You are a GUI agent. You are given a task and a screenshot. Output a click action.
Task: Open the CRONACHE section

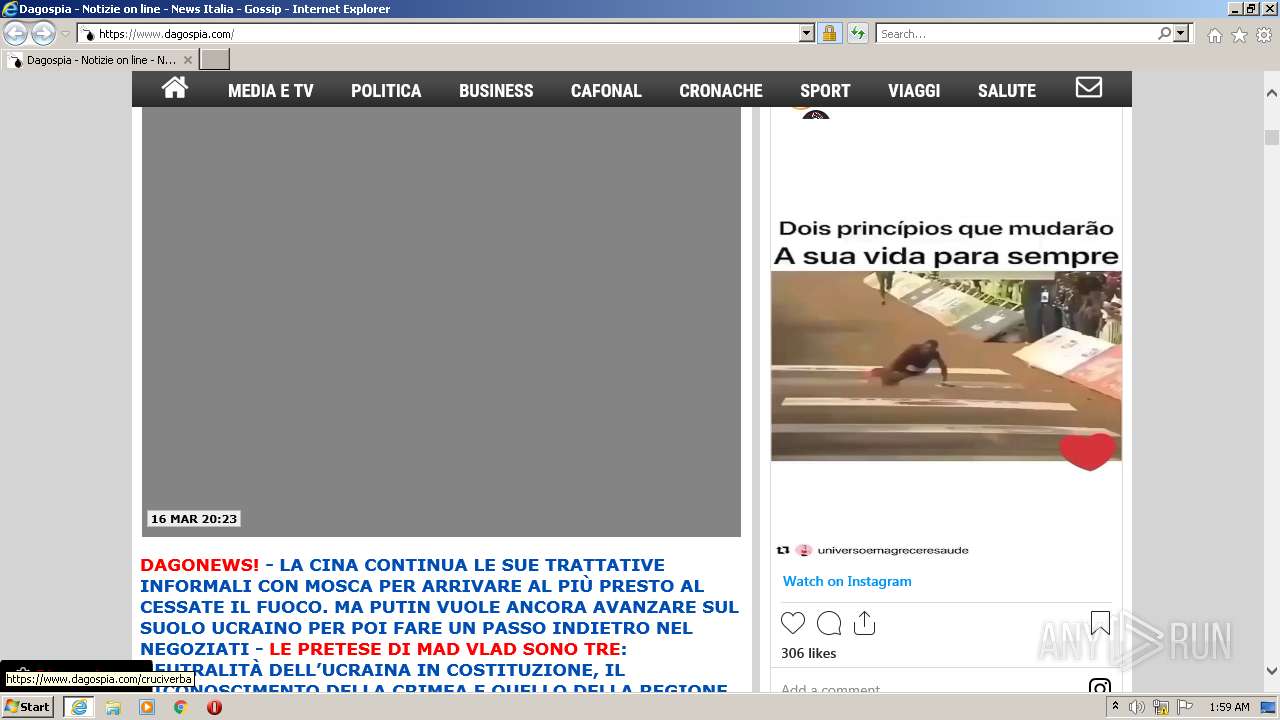(721, 90)
